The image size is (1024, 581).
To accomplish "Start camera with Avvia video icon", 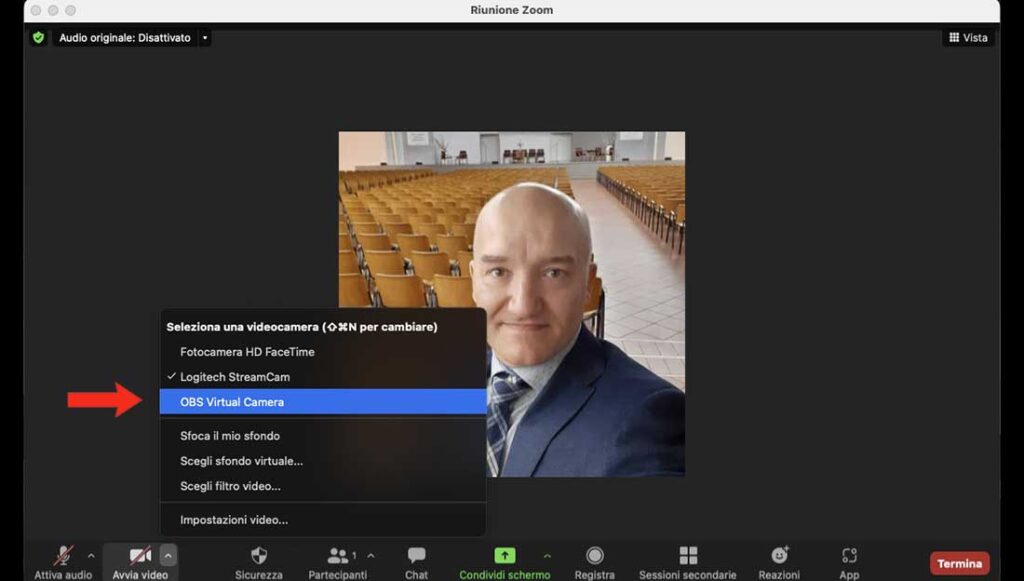I will [x=140, y=556].
